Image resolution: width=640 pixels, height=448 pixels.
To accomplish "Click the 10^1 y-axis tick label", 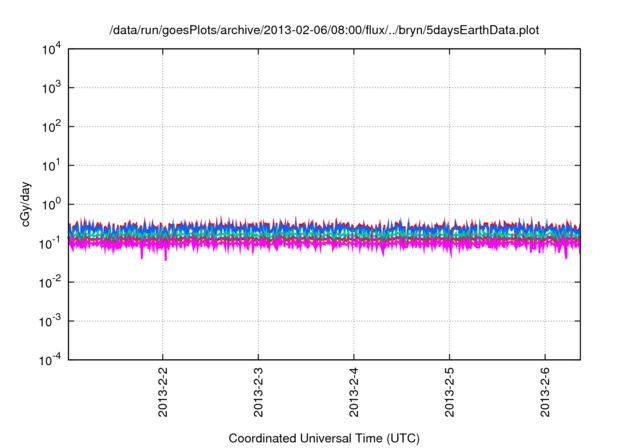I will coord(52,166).
